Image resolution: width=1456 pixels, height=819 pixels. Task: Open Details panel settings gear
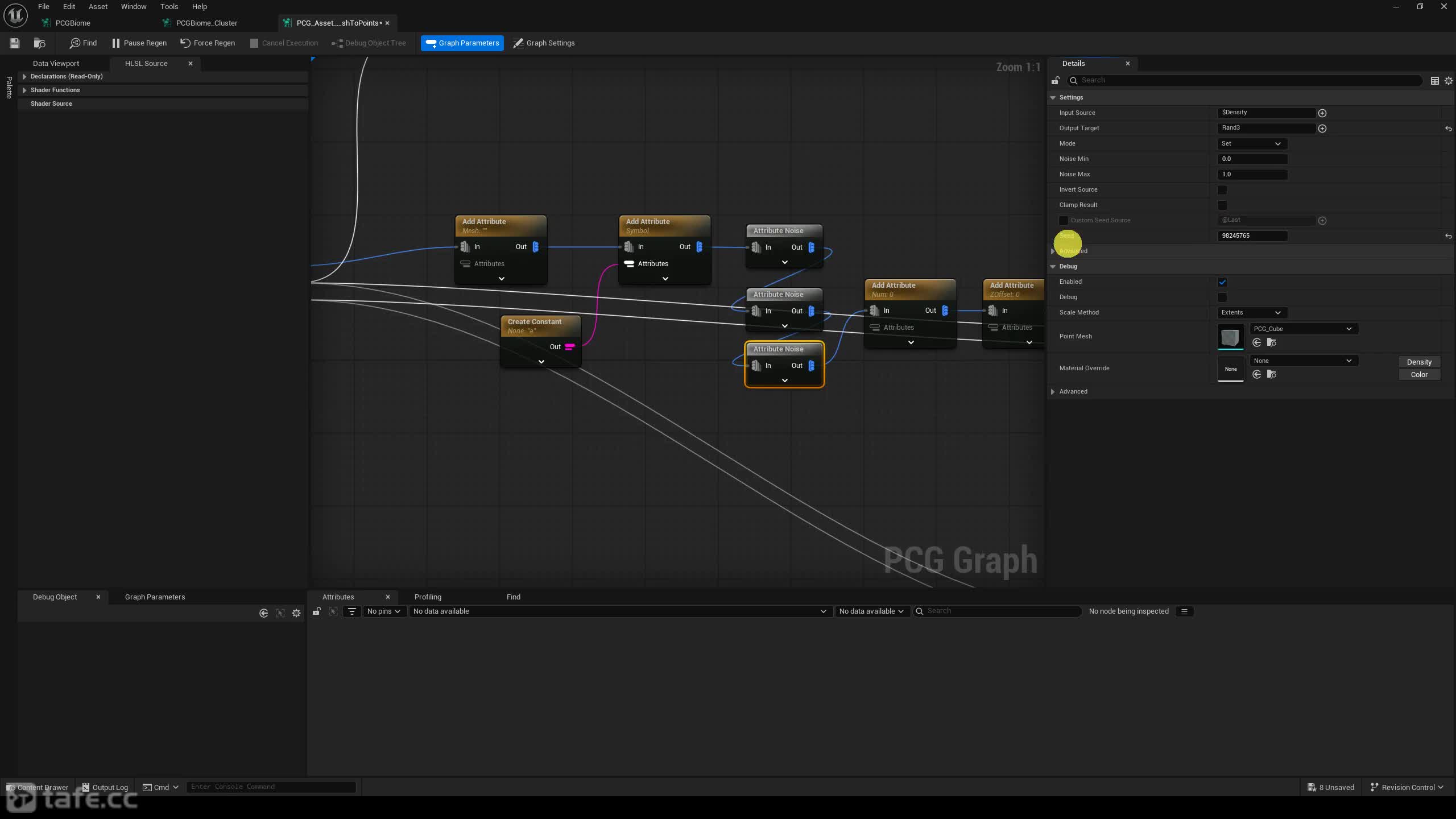pos(1448,81)
